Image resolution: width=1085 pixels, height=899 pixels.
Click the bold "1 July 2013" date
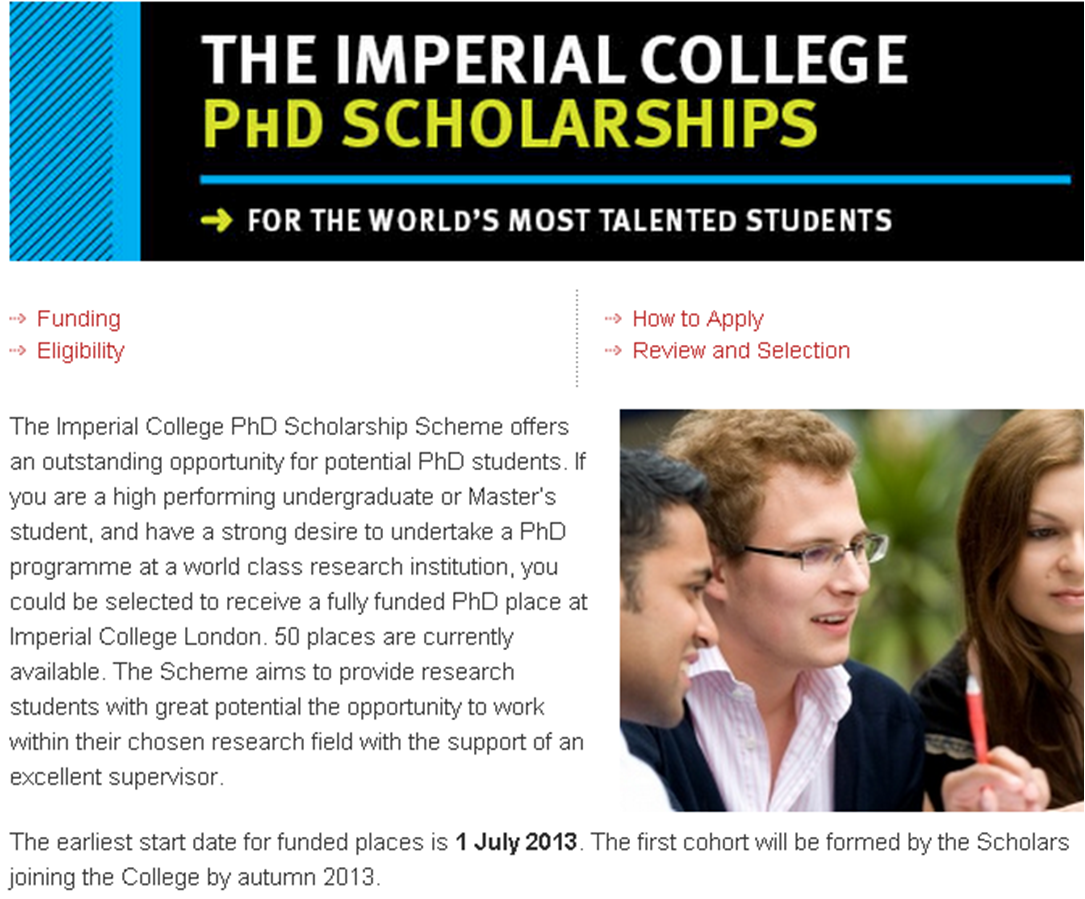pyautogui.click(x=516, y=842)
